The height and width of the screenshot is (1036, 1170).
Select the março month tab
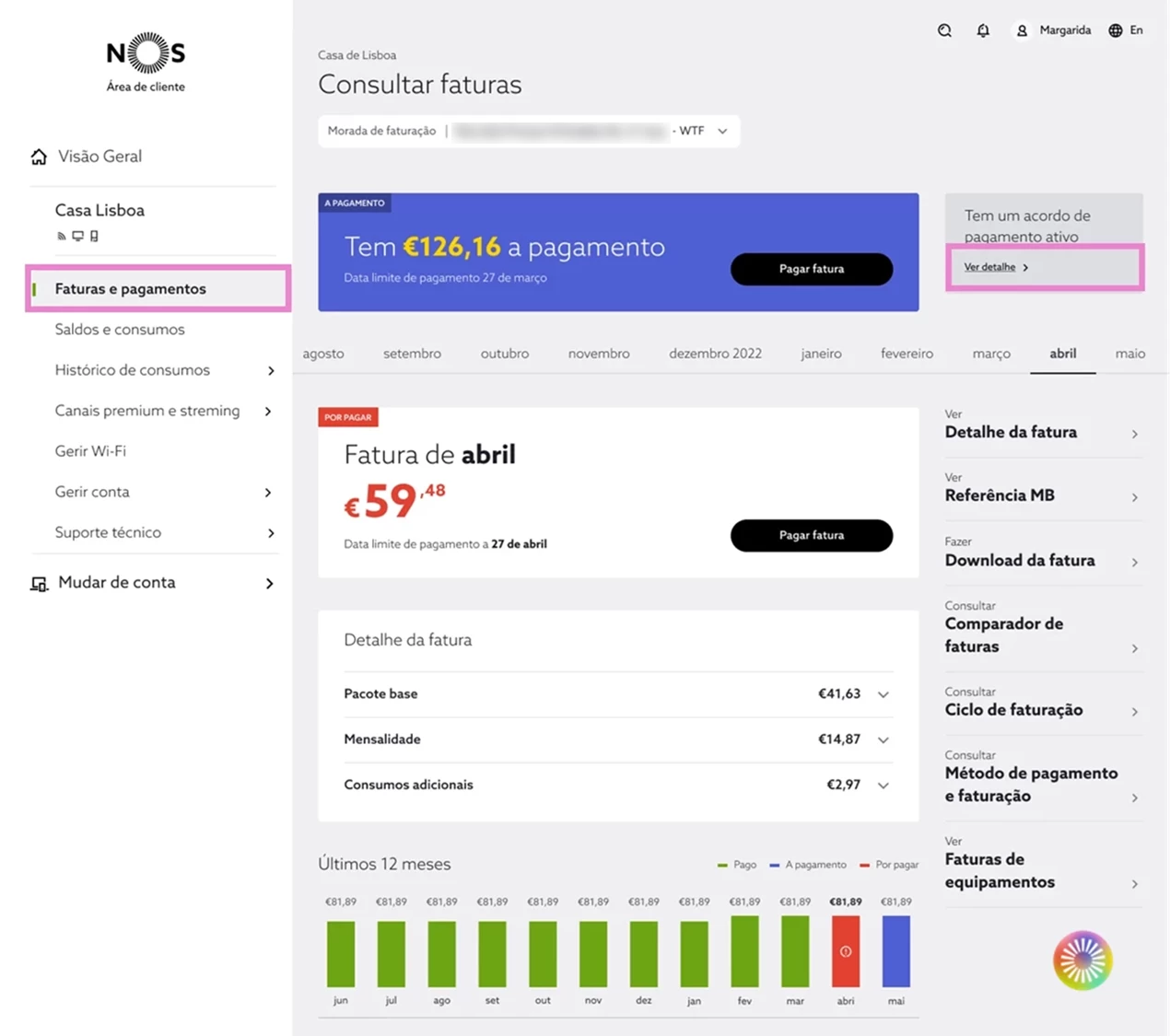pyautogui.click(x=991, y=354)
